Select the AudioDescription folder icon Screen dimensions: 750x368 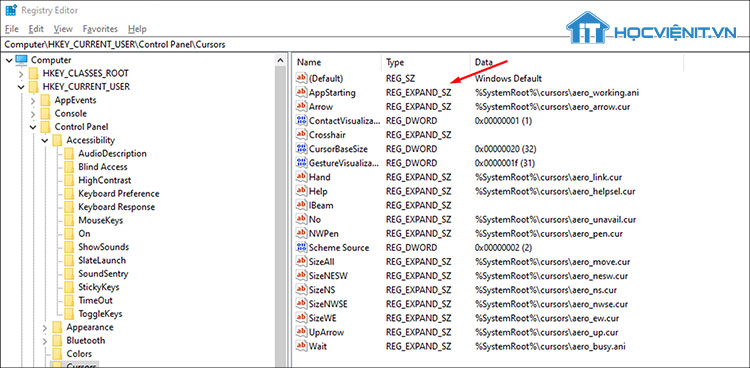click(x=69, y=154)
